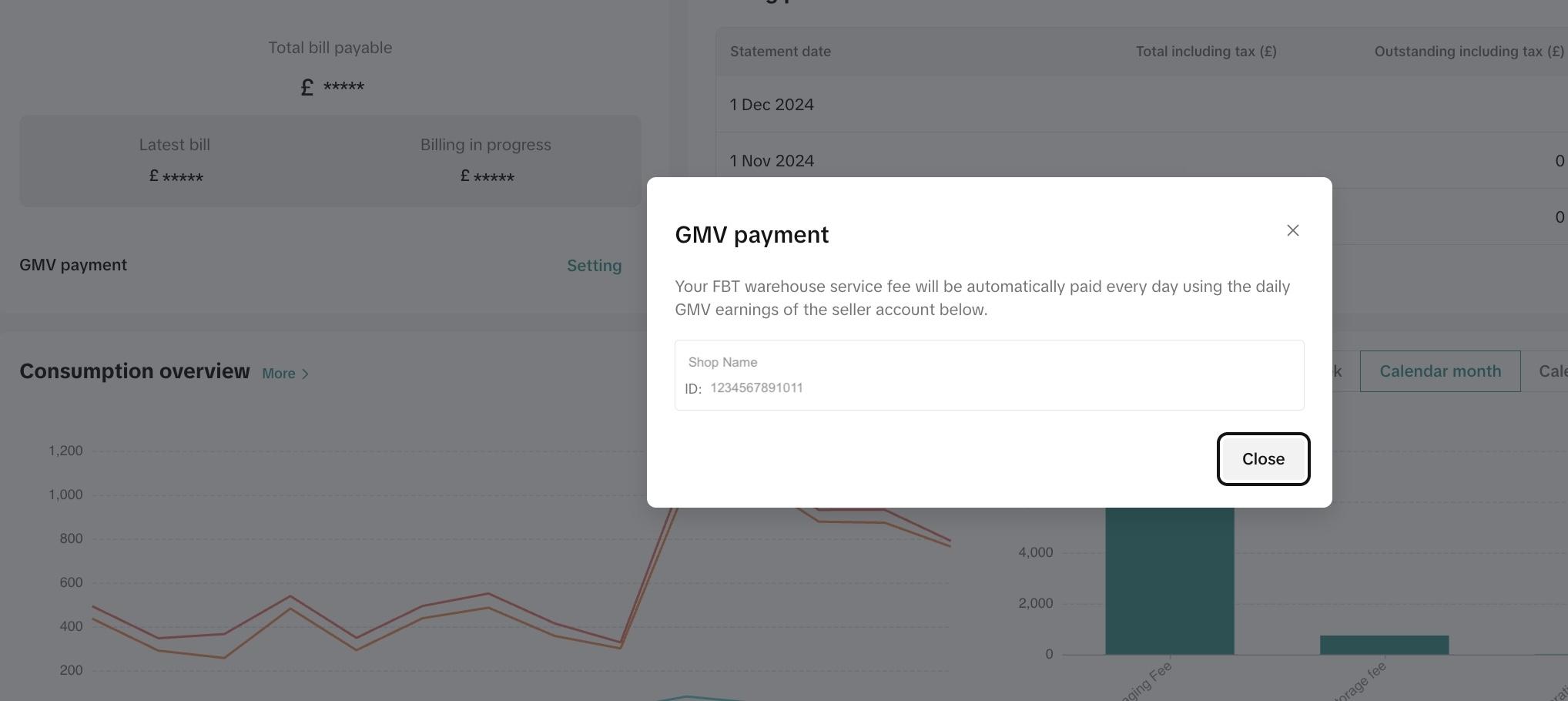
Task: Expand the chevron beside More
Action: (x=303, y=374)
